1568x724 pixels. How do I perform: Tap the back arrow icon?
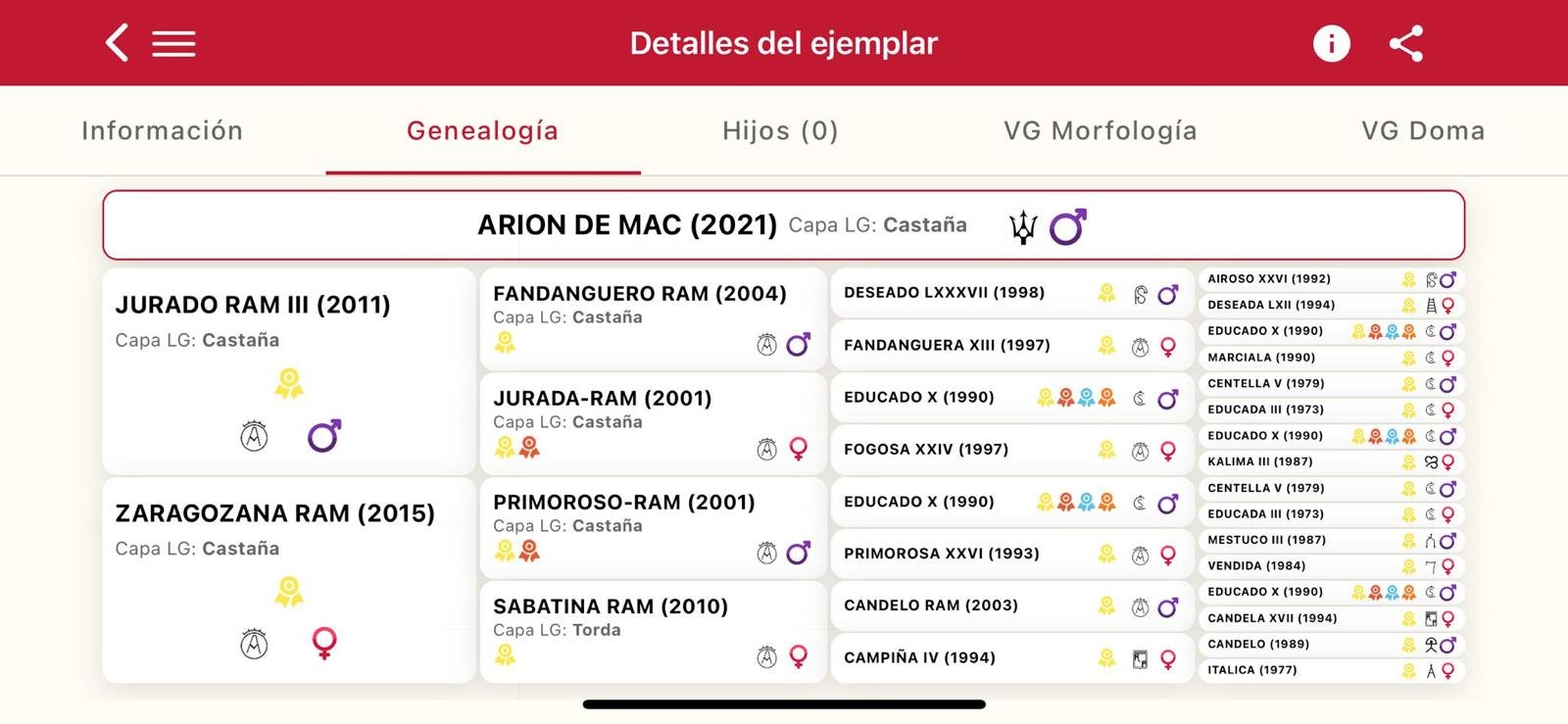(x=117, y=43)
